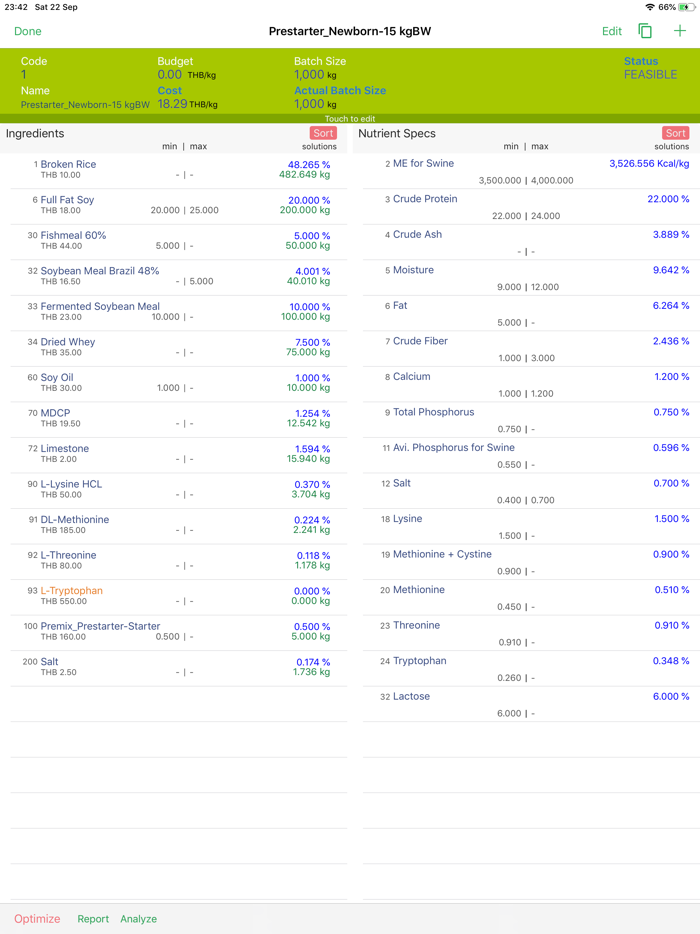Viewport: 700px width, 934px height.
Task: Select the Methionine nutrient spec
Action: coord(531,597)
